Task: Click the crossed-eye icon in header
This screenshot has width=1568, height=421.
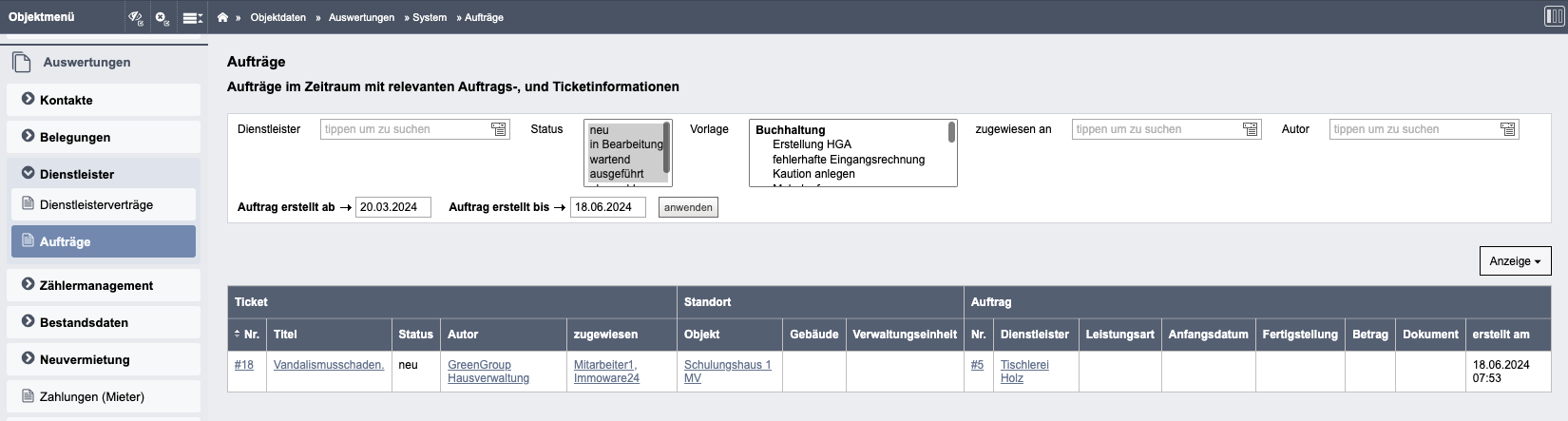Action: coord(136,17)
